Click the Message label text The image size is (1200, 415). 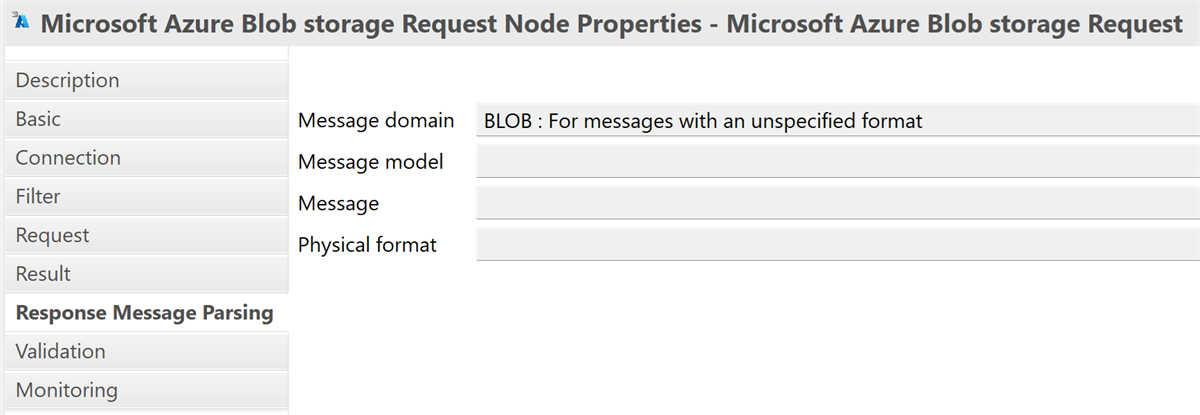point(338,204)
